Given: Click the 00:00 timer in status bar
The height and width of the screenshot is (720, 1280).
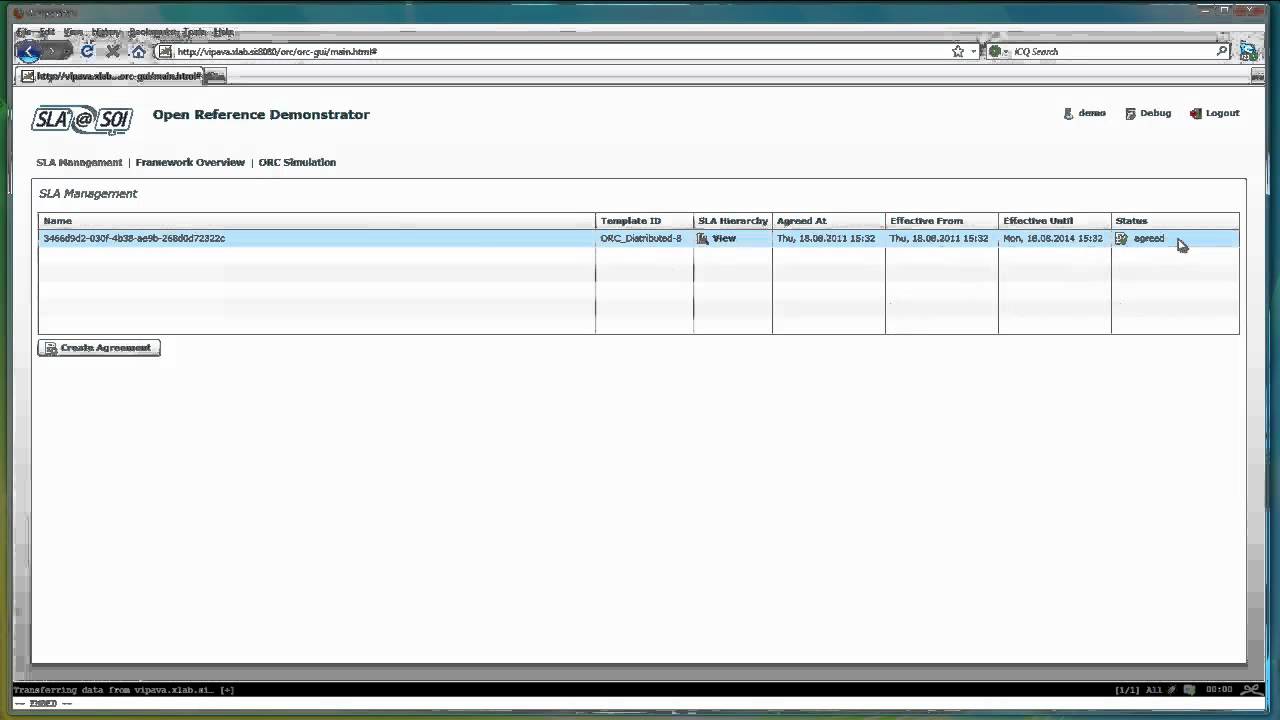Looking at the screenshot, I should [x=1219, y=690].
